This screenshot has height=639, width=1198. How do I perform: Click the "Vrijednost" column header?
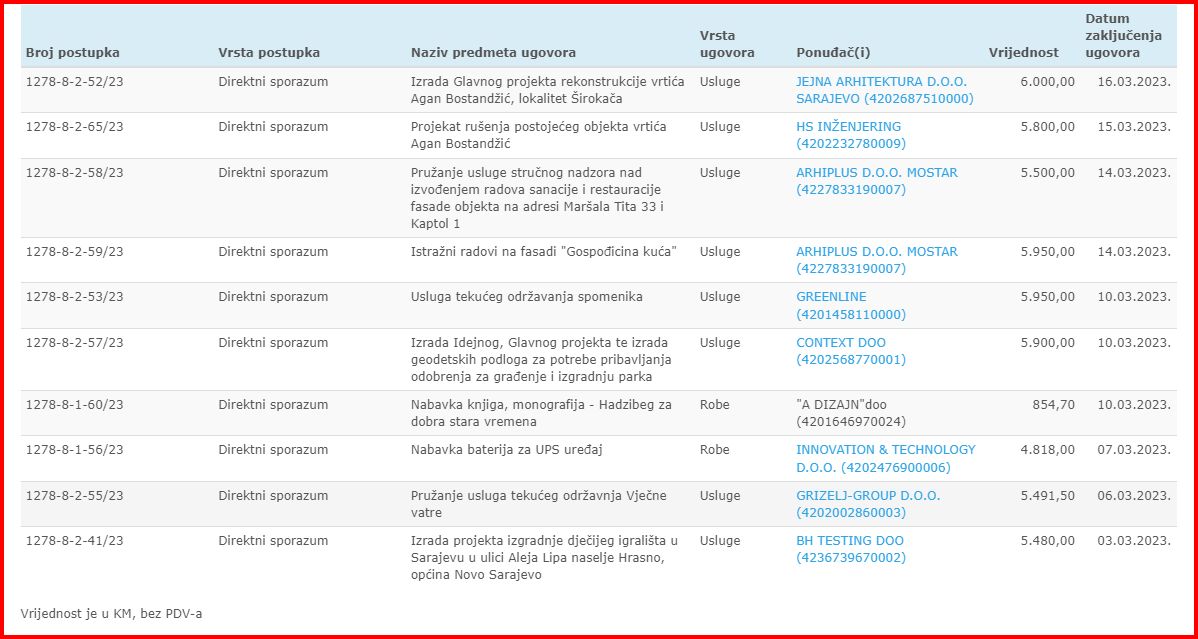(1023, 53)
